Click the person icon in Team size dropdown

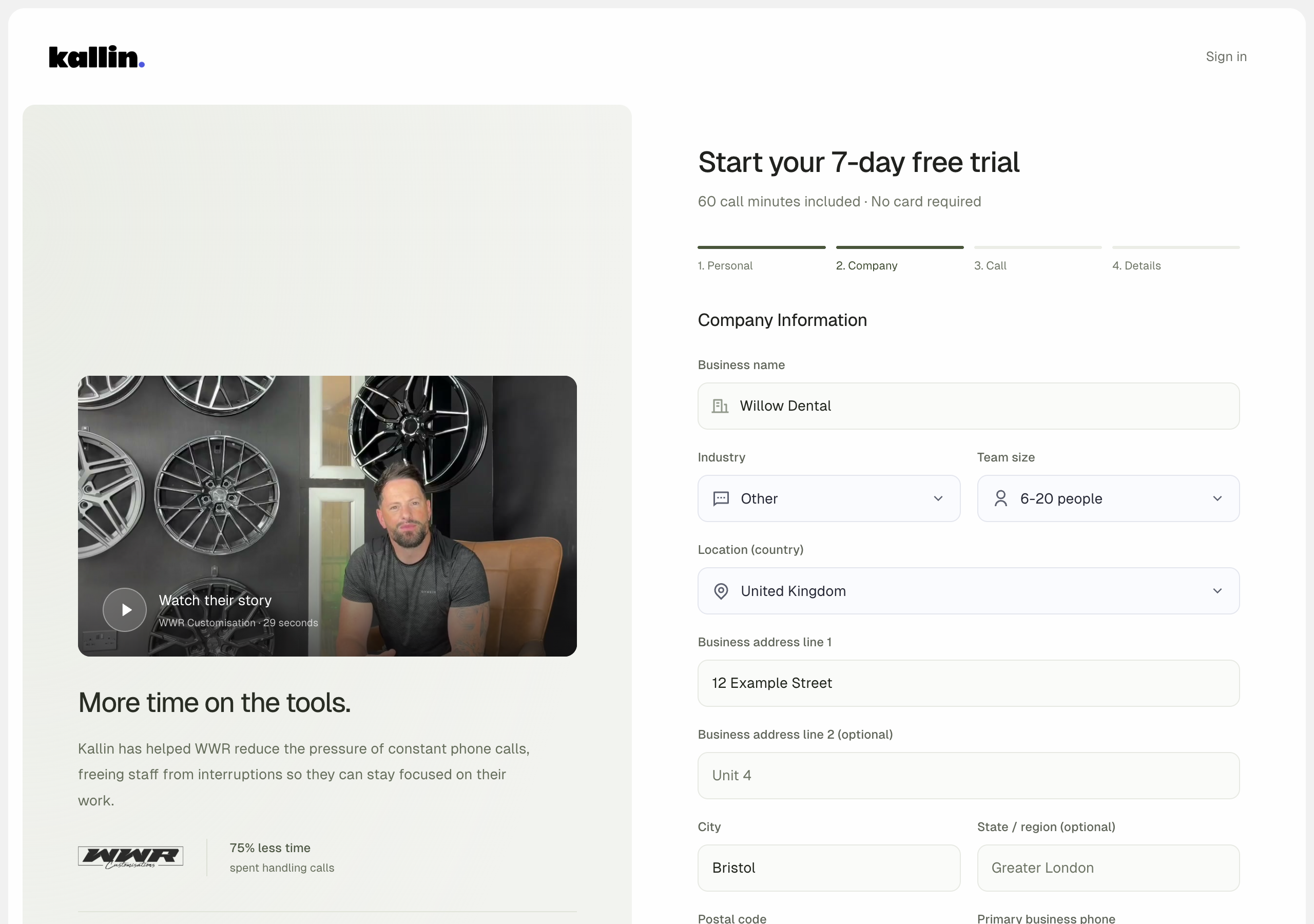click(x=1000, y=498)
